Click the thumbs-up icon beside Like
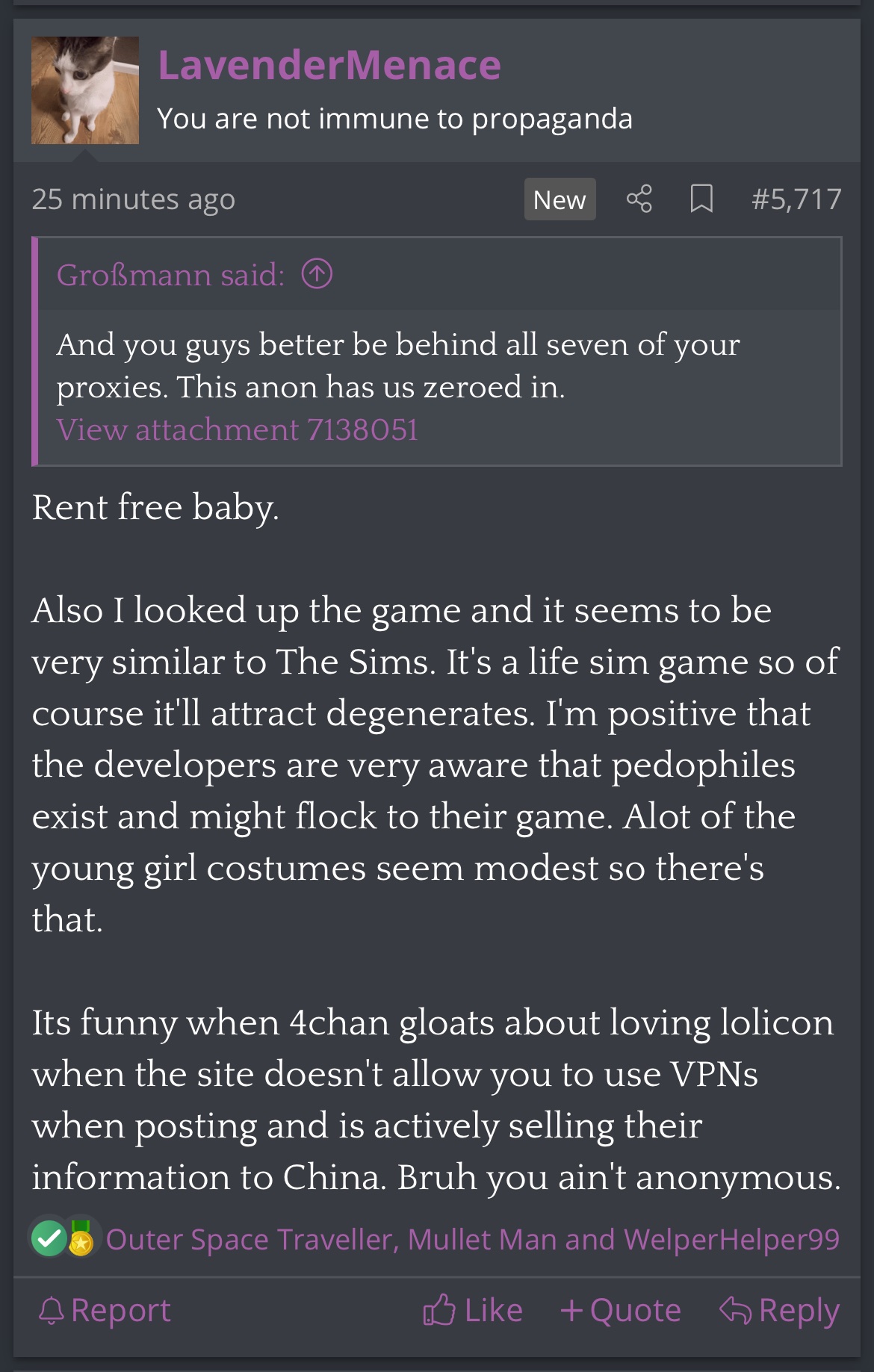 pos(439,1310)
